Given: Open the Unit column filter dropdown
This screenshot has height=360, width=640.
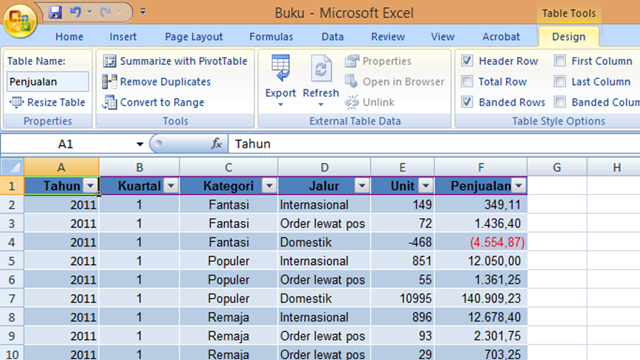Looking at the screenshot, I should click(426, 186).
